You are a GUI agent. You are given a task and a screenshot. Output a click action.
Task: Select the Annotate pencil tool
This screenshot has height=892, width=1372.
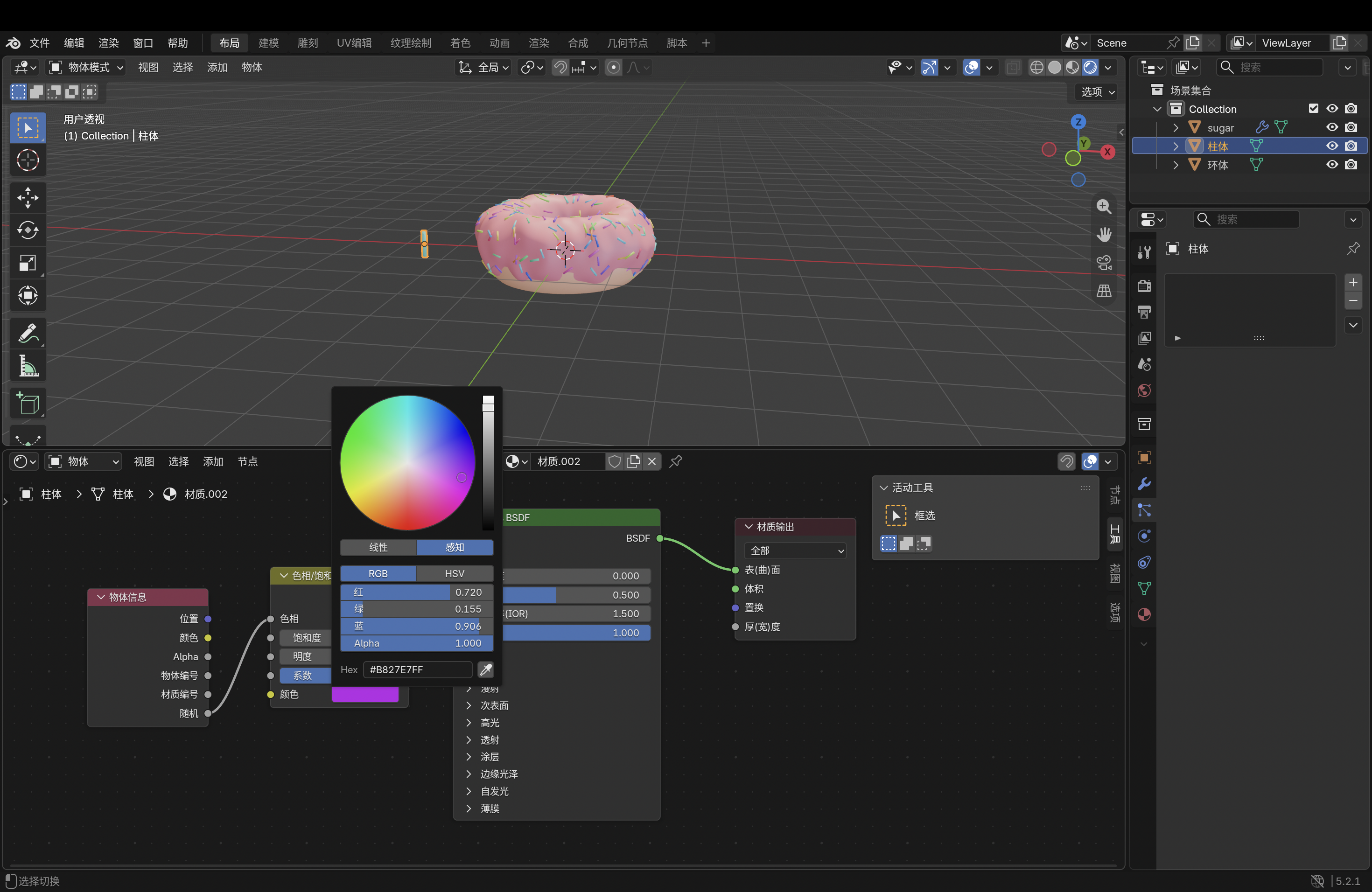tap(28, 333)
